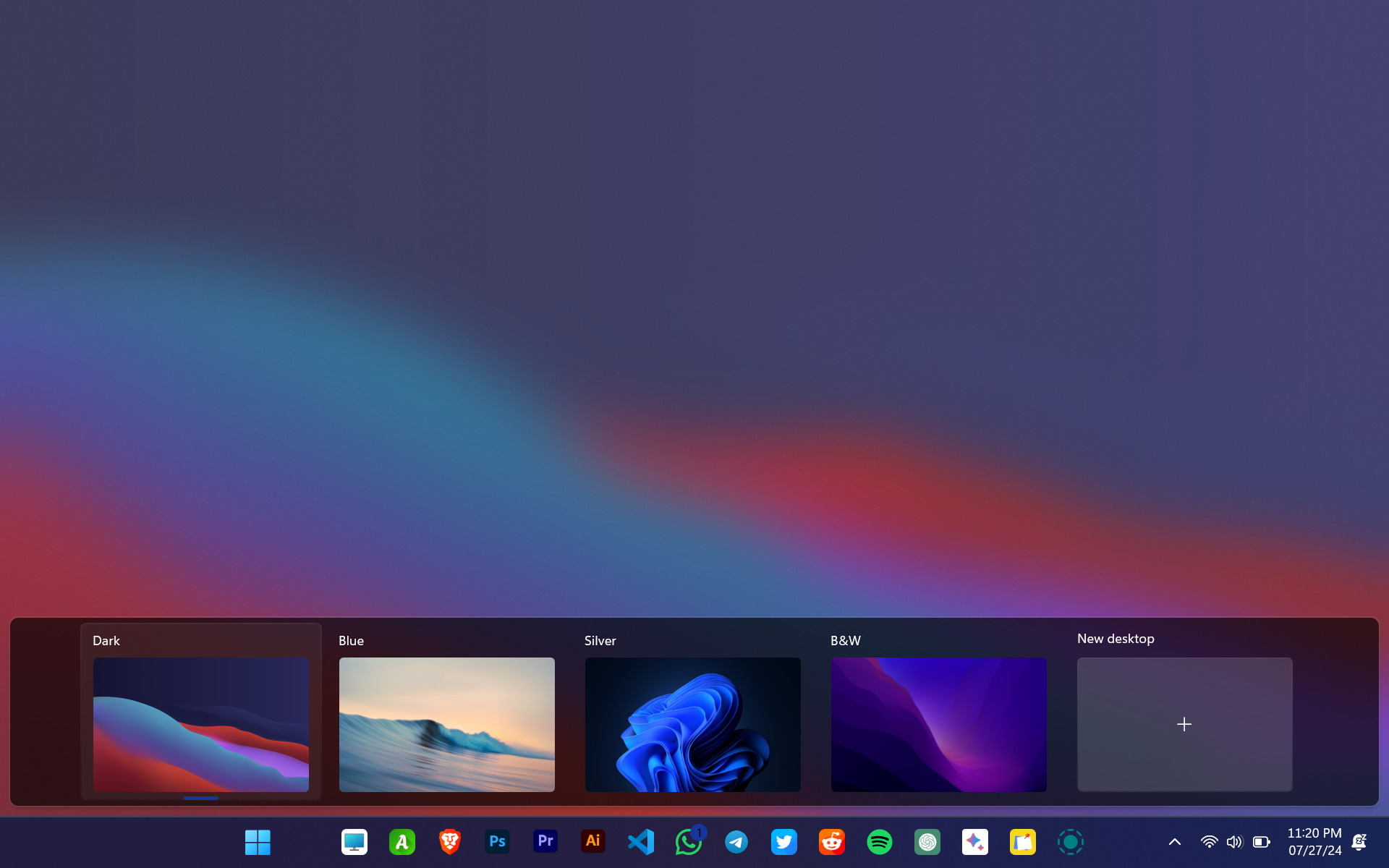
Task: Open notifications bell with do-not-disturb
Action: tap(1359, 842)
